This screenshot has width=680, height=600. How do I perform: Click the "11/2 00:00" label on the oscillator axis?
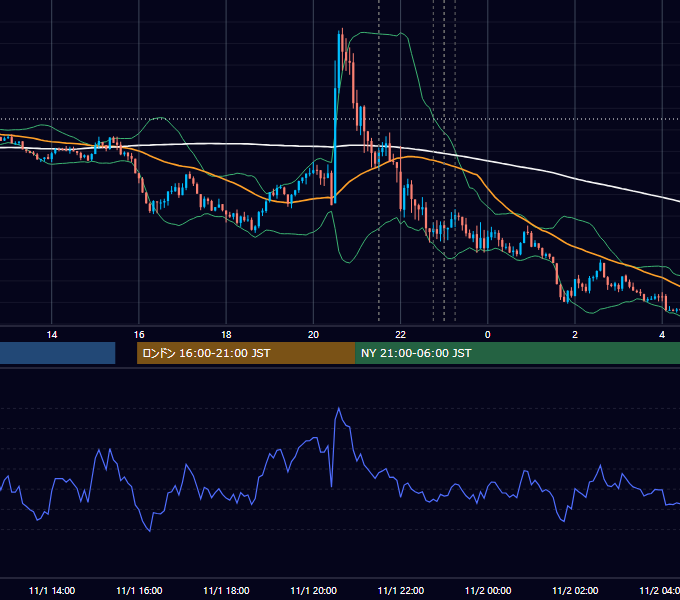pyautogui.click(x=488, y=590)
